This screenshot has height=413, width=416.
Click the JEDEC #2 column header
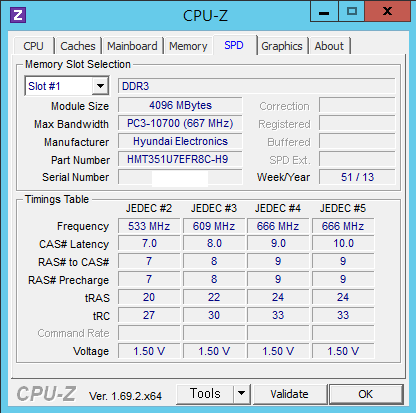[149, 208]
